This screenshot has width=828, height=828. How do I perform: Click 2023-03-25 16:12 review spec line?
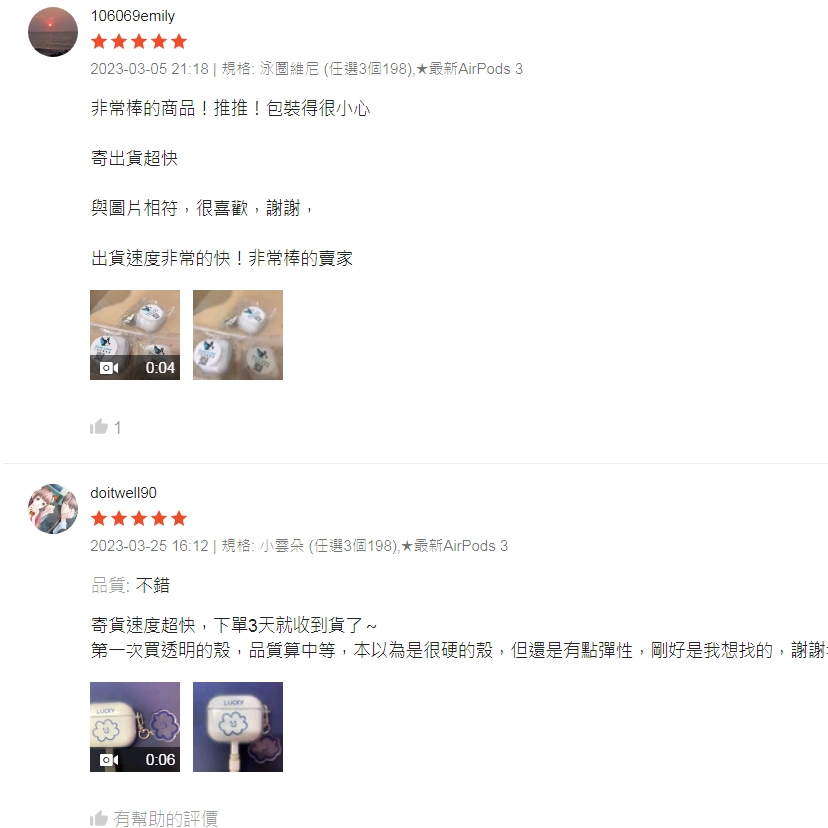click(x=299, y=545)
